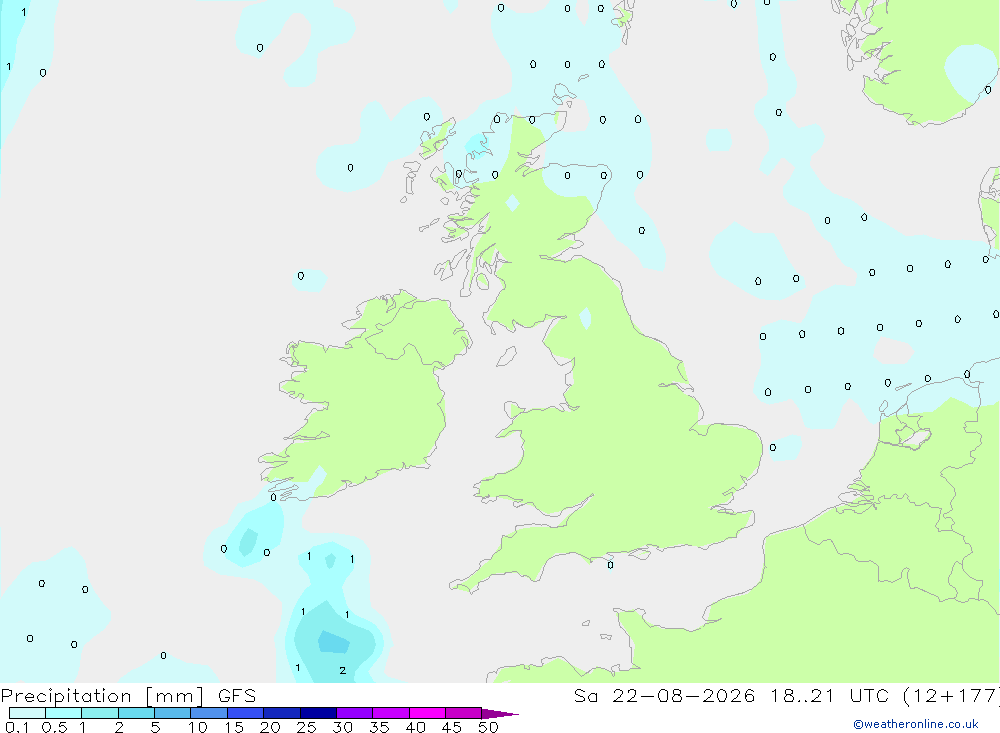Click the '40' legend scale label

[x=415, y=727]
